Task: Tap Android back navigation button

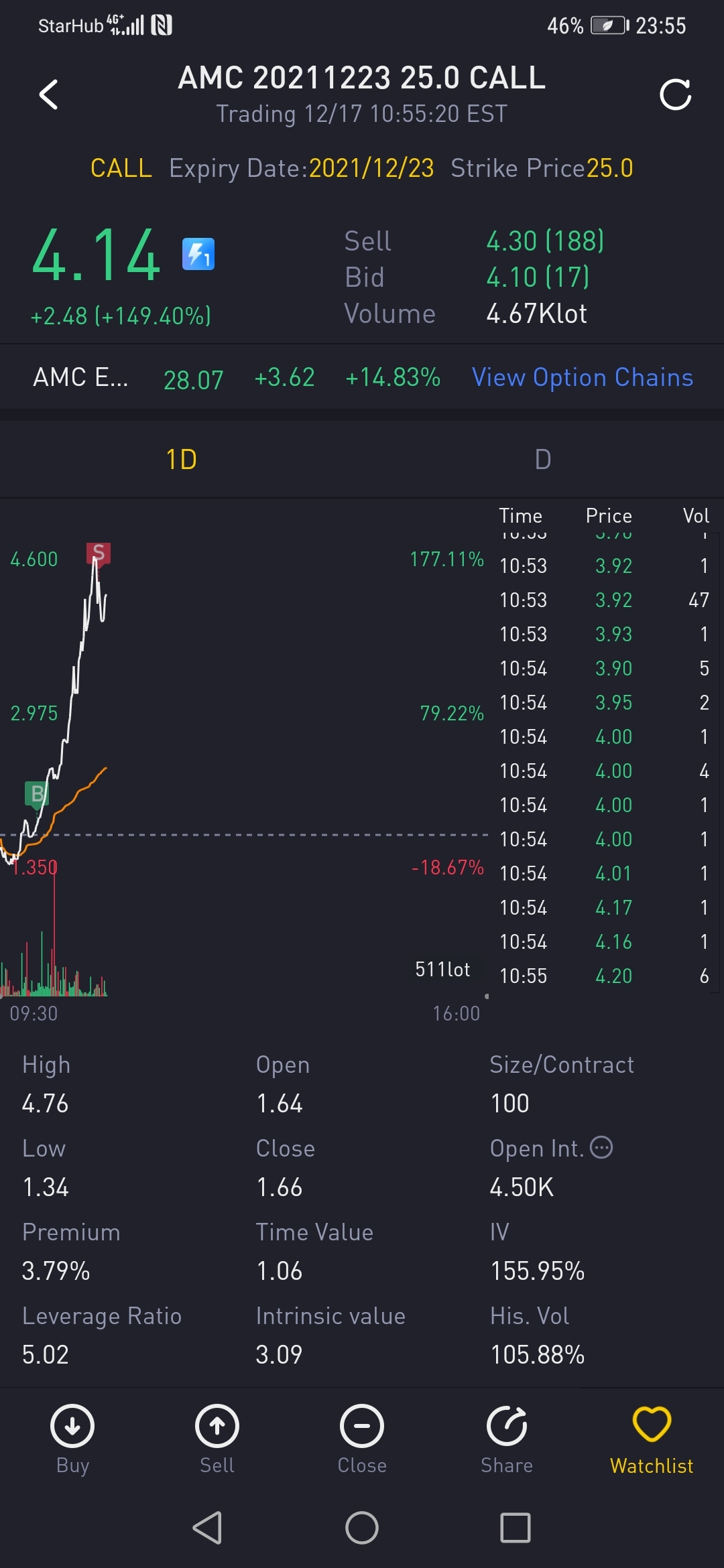Action: pyautogui.click(x=207, y=1528)
